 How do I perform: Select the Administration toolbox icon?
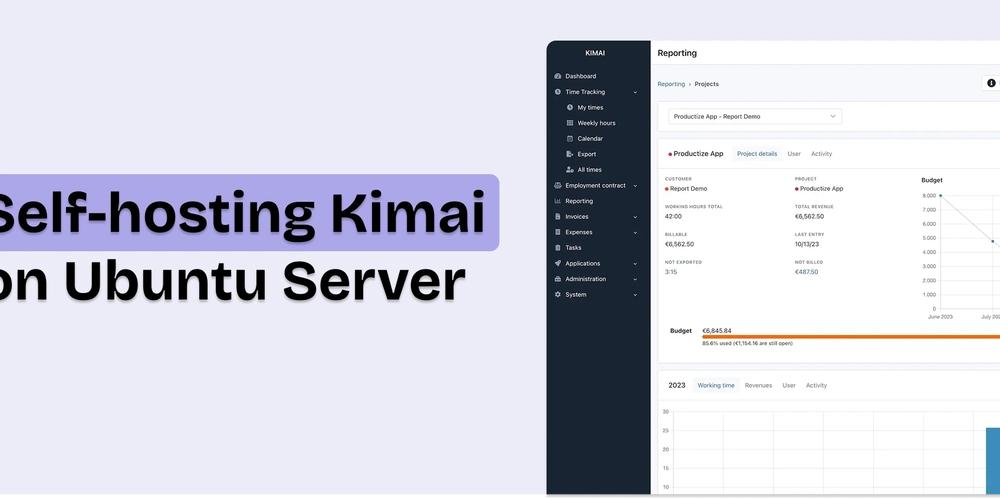click(558, 279)
